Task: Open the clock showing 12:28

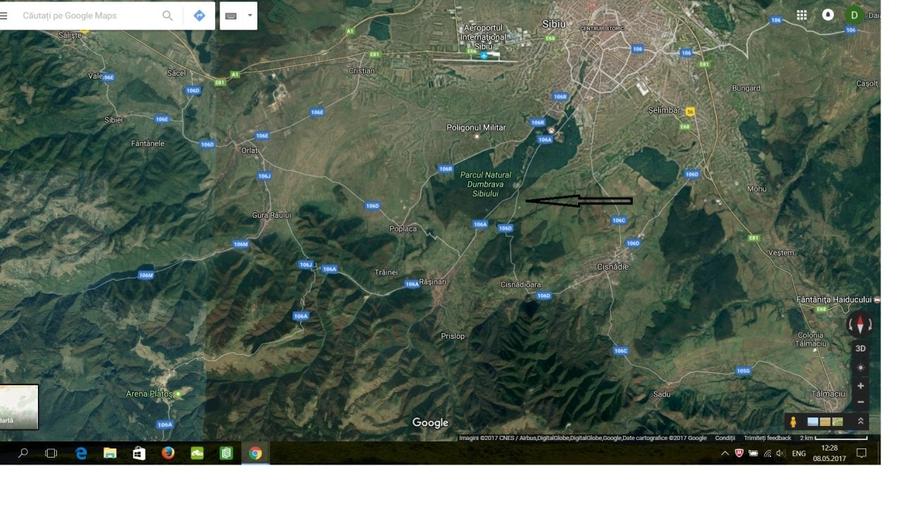Action: pos(829,453)
